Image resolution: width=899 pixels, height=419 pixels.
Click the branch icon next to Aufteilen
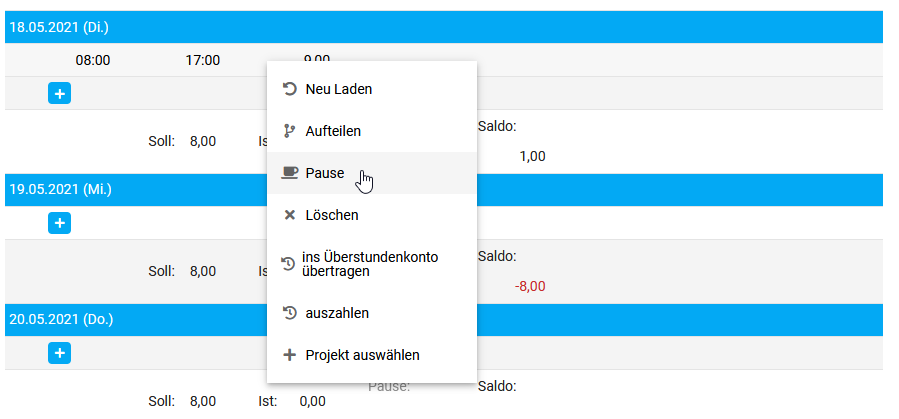coord(290,131)
